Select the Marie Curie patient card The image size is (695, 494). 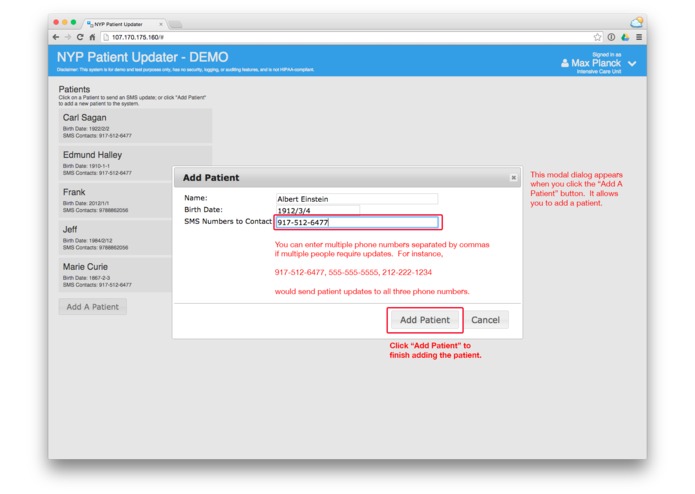click(x=115, y=275)
